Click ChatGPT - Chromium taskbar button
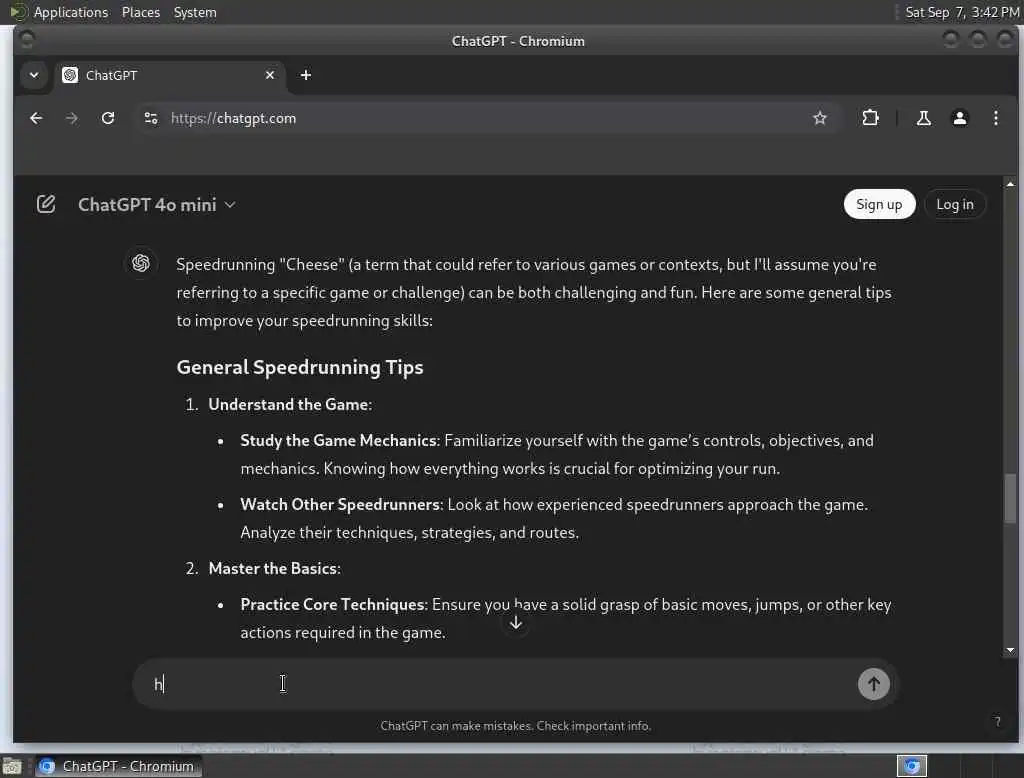 pos(118,766)
